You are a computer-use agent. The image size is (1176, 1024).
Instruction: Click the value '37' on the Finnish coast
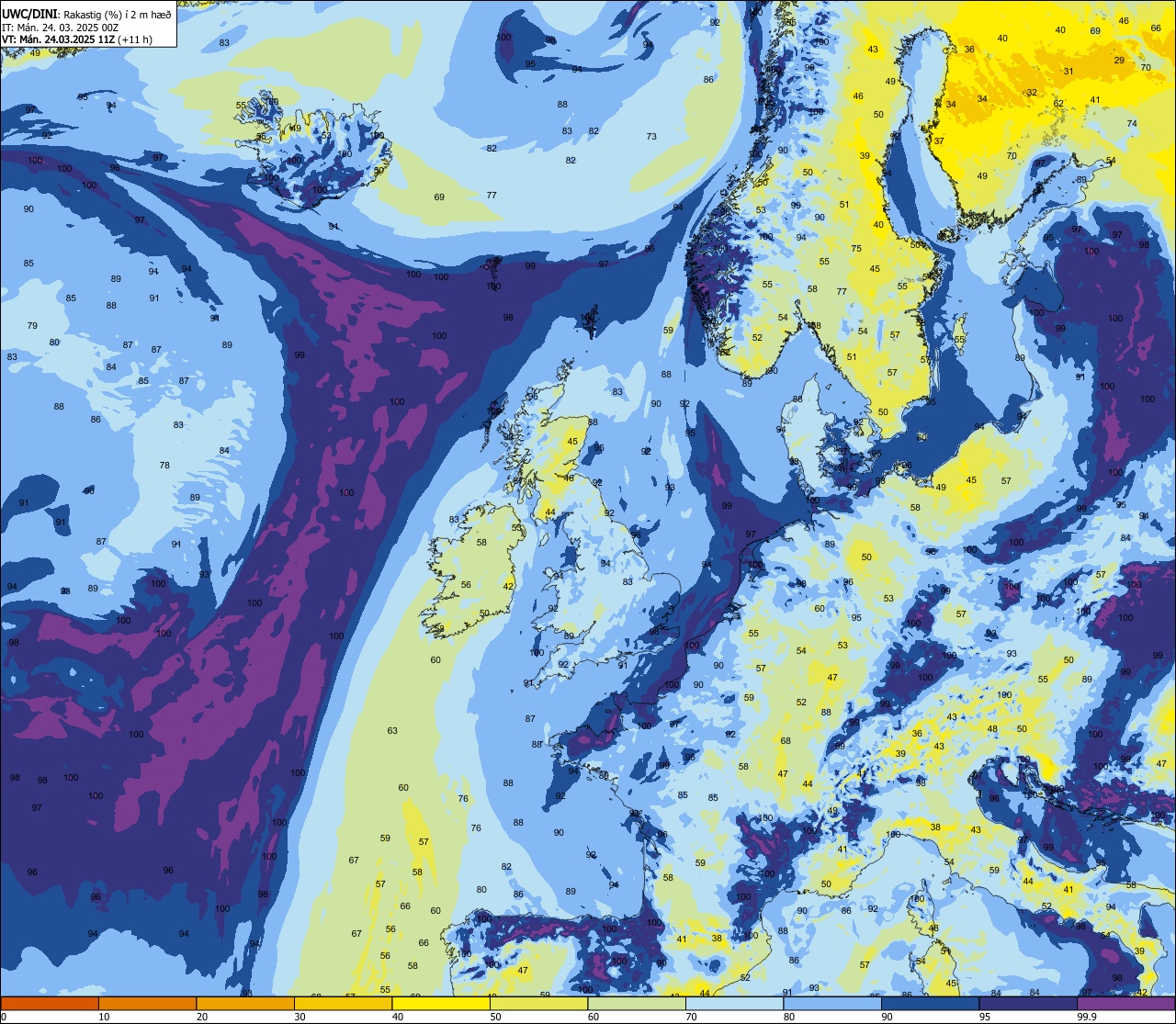click(939, 141)
